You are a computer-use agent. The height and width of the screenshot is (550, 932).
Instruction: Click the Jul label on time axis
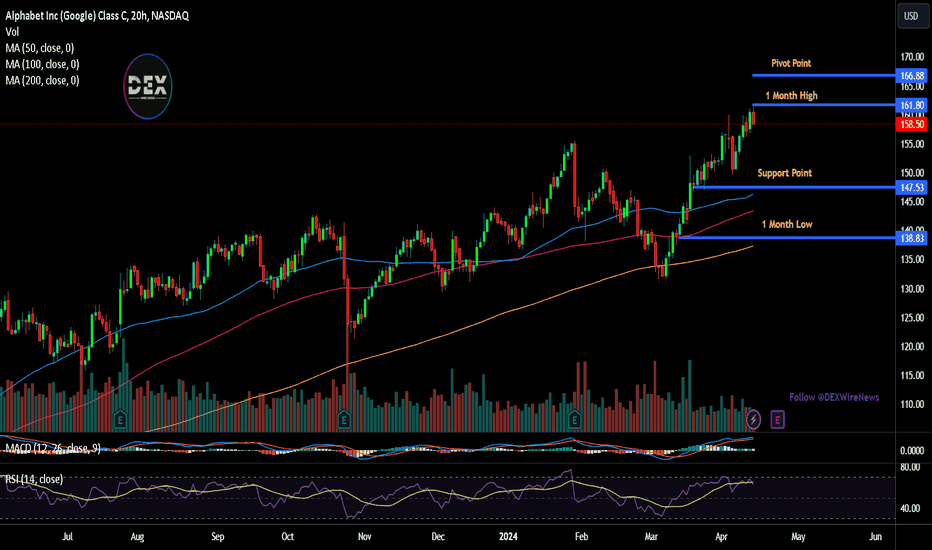(x=68, y=536)
